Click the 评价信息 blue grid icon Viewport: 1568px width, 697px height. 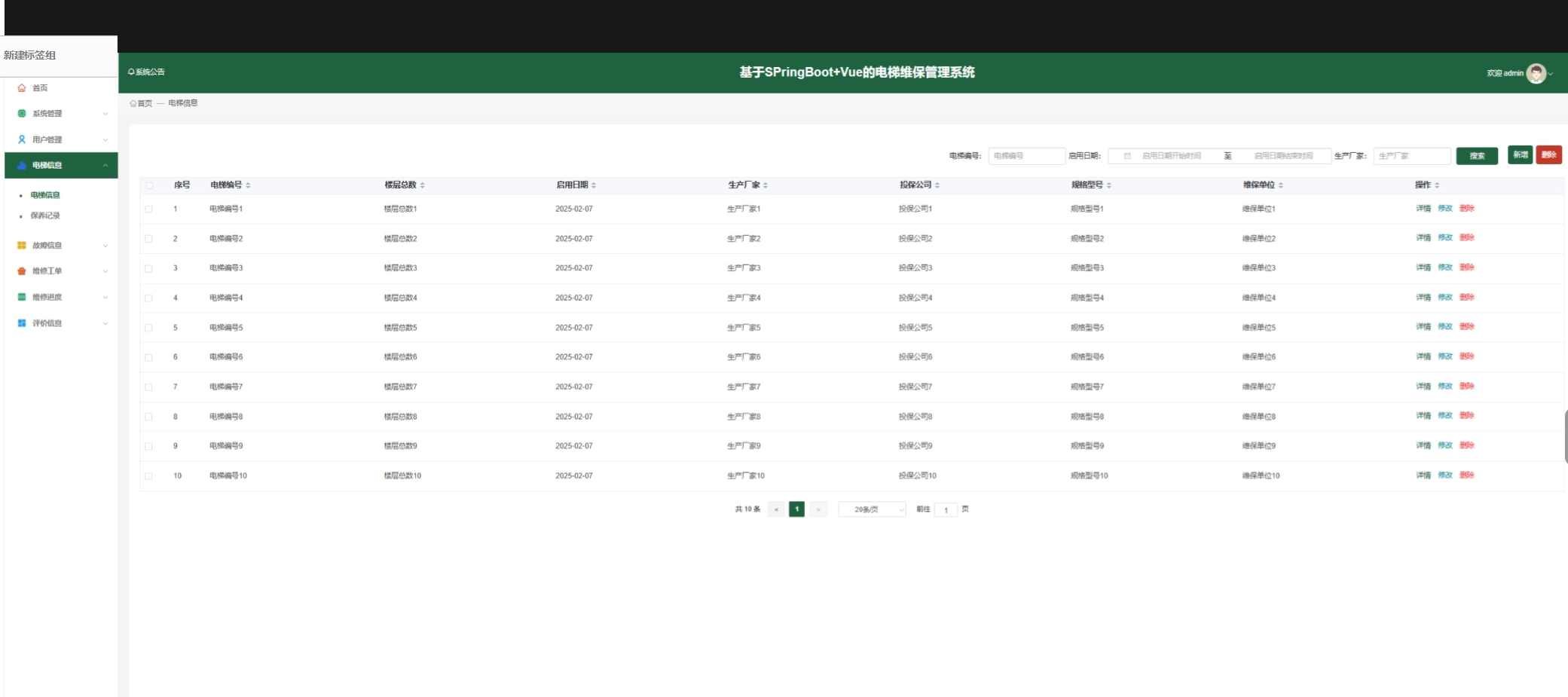22,323
